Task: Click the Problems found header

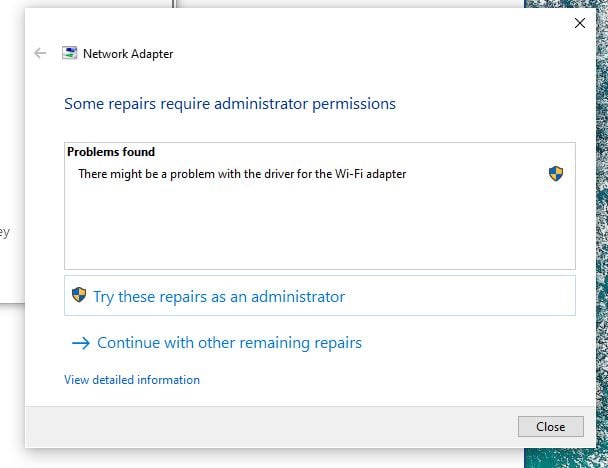Action: coord(111,152)
